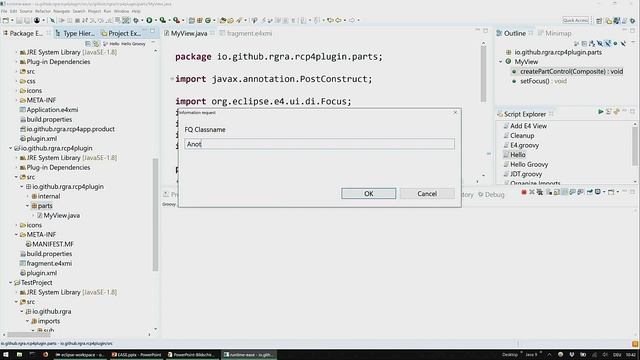Collapse the parts package in tree
This screenshot has width=640, height=360.
pyautogui.click(x=28, y=206)
